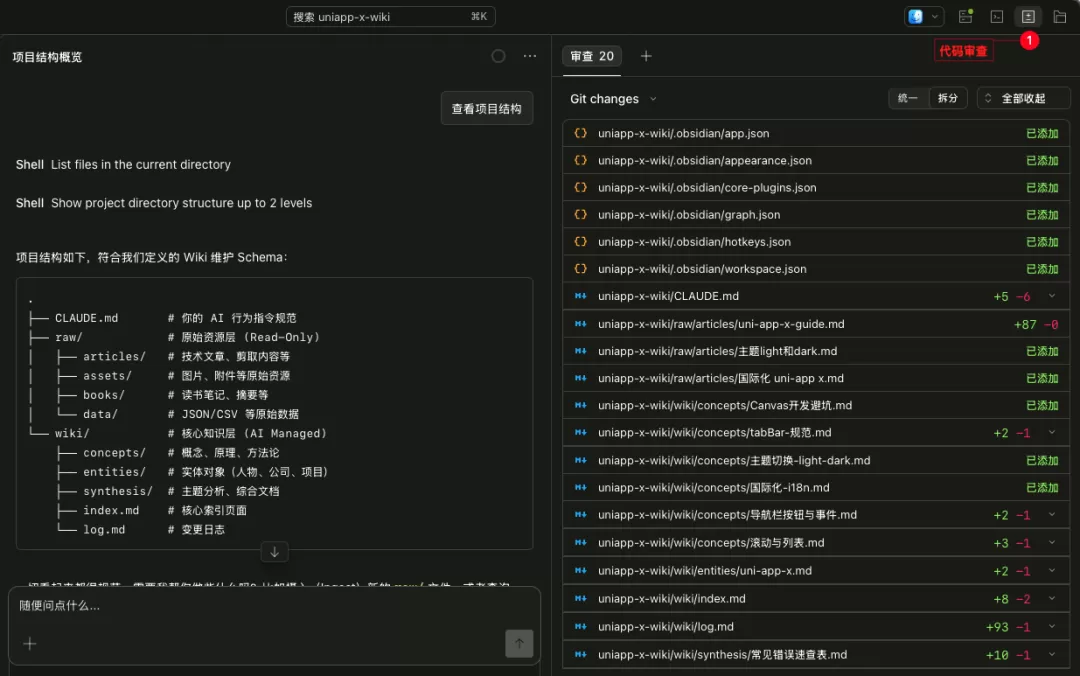This screenshot has height=676, width=1080.
Task: Open the three-dot conversation options menu
Action: 530,57
